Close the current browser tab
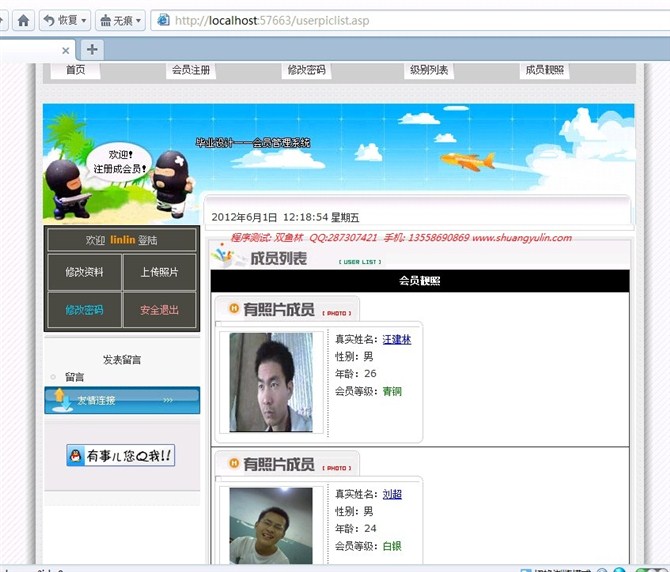The image size is (670, 572). [66, 50]
